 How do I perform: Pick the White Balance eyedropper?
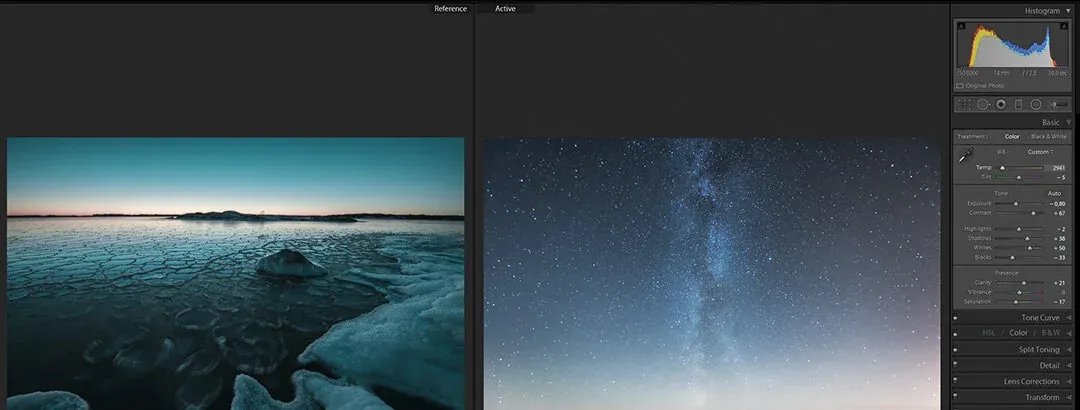pyautogui.click(x=966, y=156)
